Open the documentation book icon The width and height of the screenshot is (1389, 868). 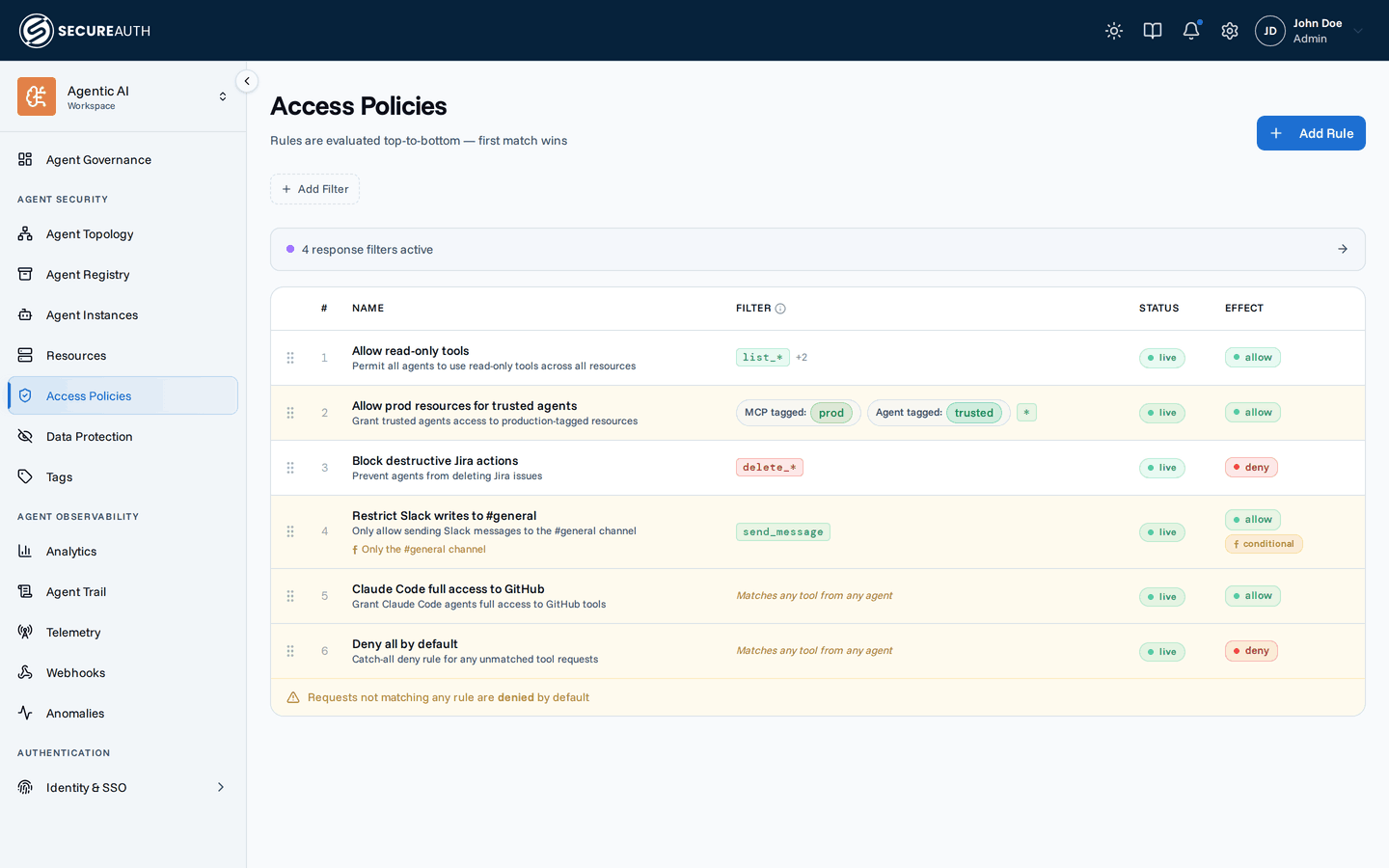[x=1153, y=31]
